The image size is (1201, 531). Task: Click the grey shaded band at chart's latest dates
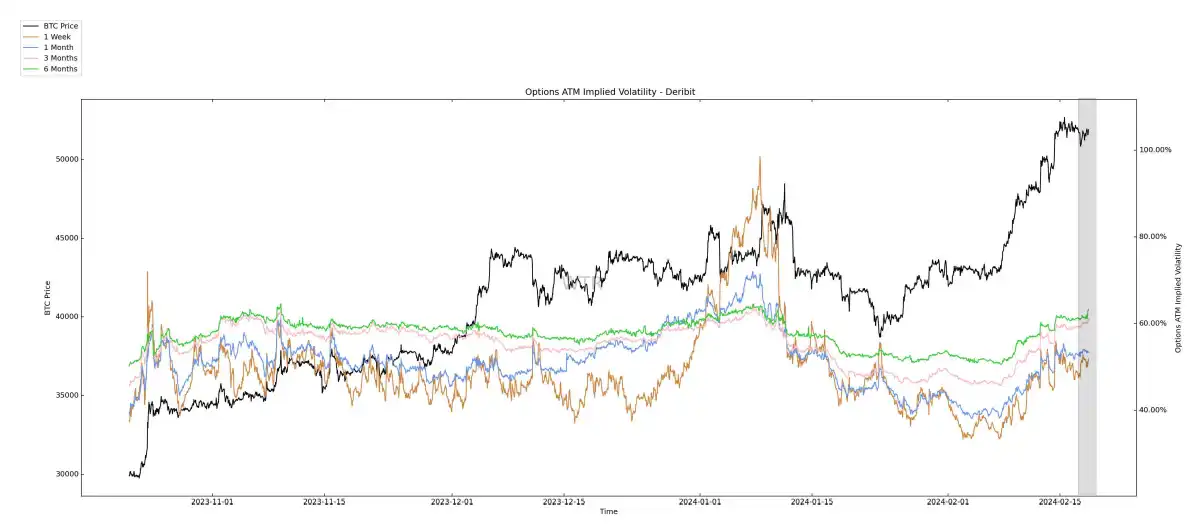point(1087,297)
